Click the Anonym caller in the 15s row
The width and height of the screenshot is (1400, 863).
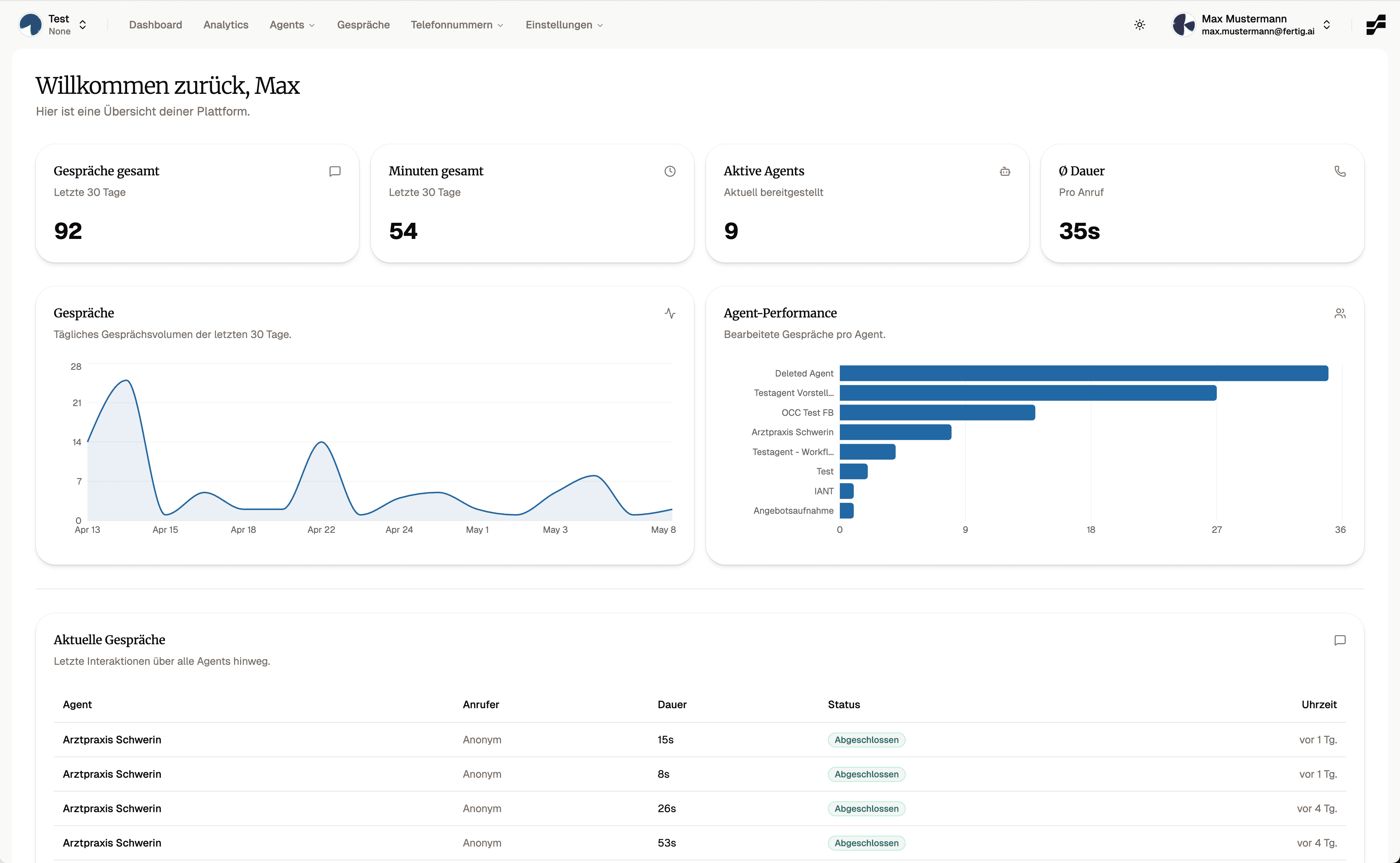[482, 740]
